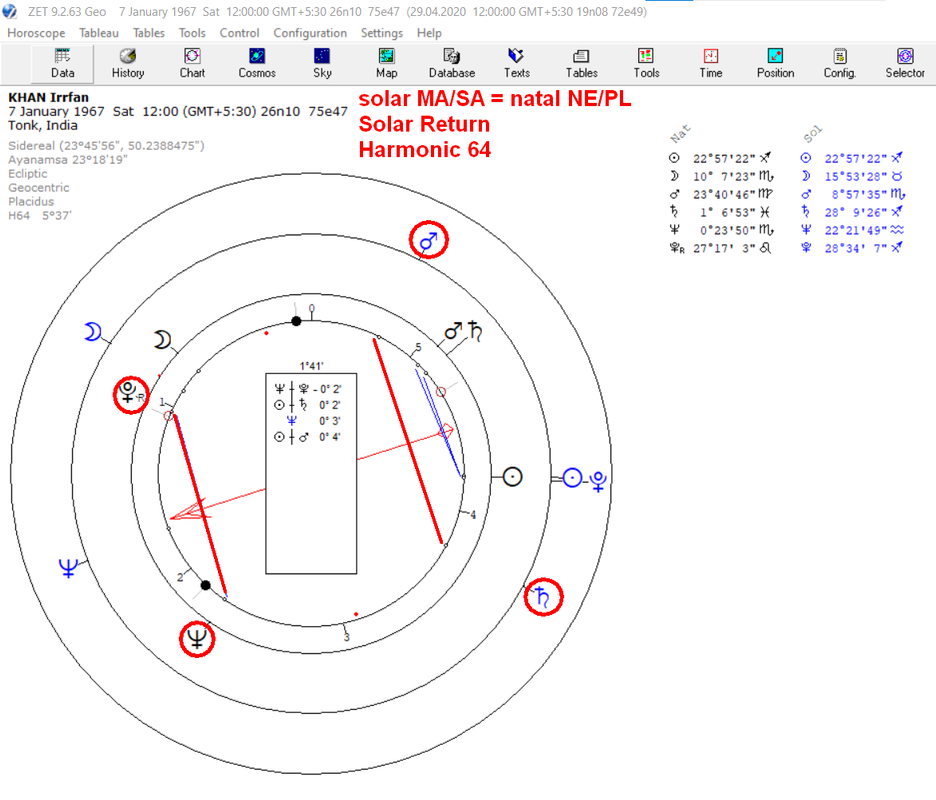Open the Tables menu in the menu bar
The image size is (936, 800).
point(149,33)
